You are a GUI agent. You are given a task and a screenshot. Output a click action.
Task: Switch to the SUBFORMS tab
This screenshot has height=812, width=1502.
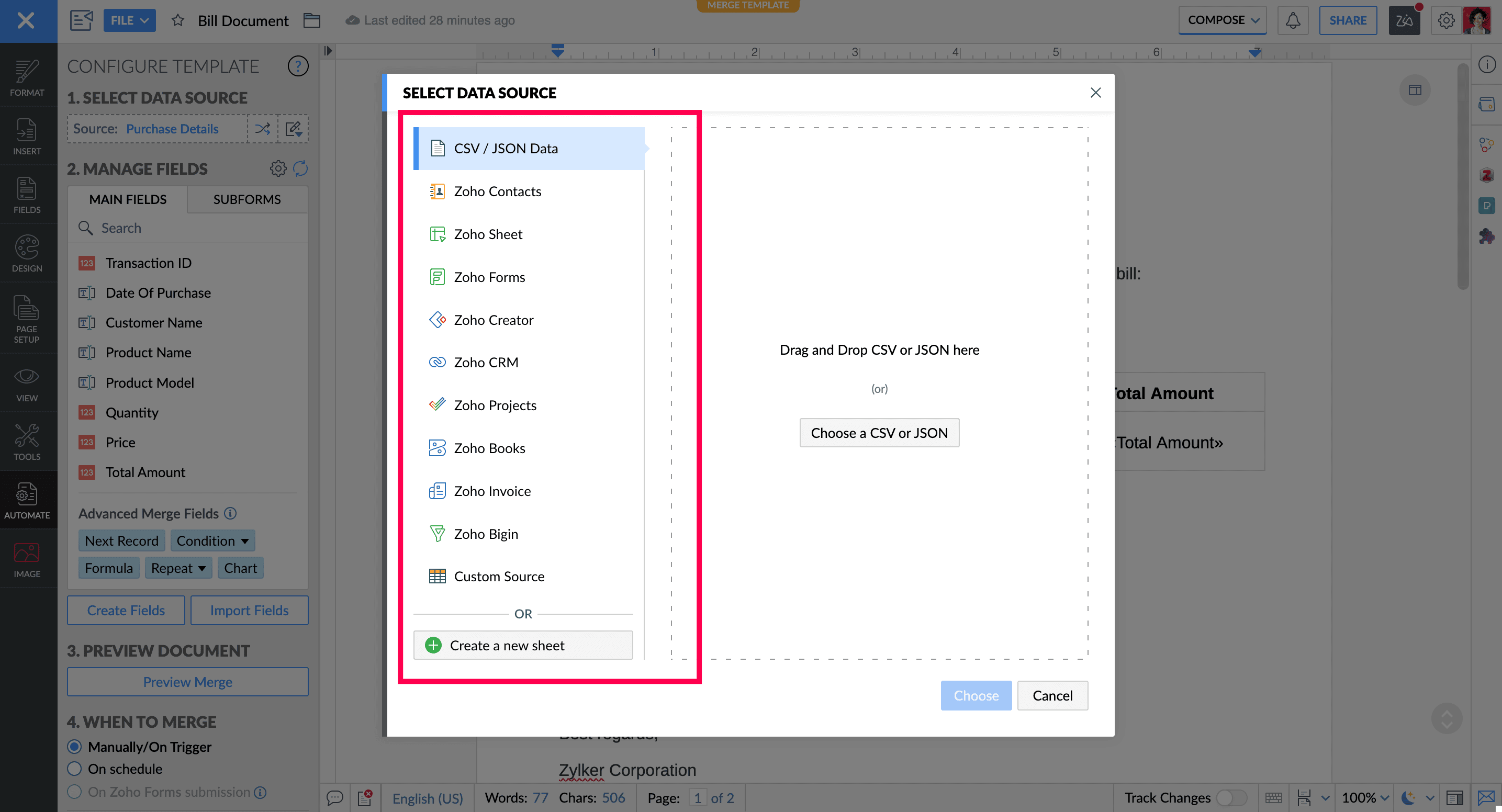246,199
